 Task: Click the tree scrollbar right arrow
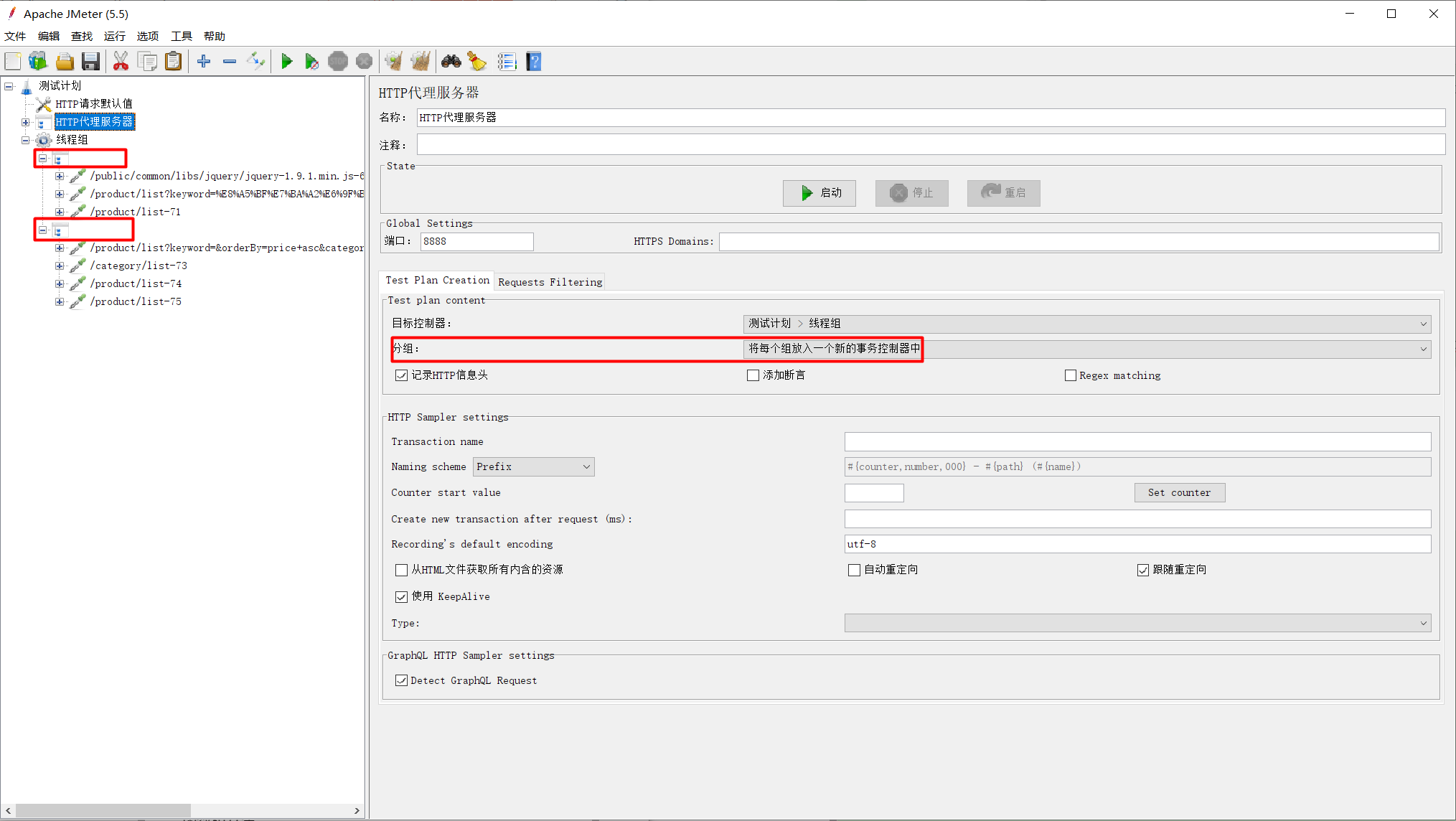pos(357,811)
